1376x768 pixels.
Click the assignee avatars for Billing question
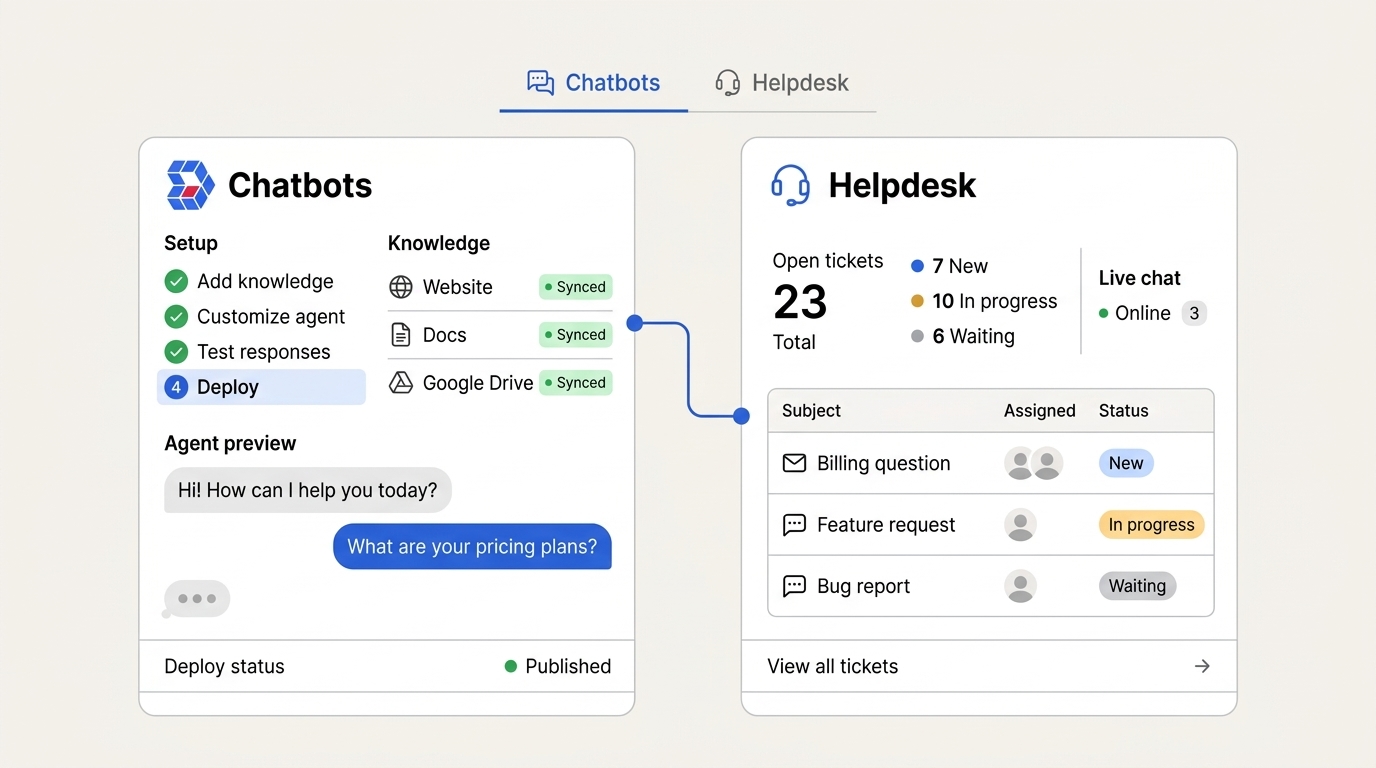coord(1033,464)
